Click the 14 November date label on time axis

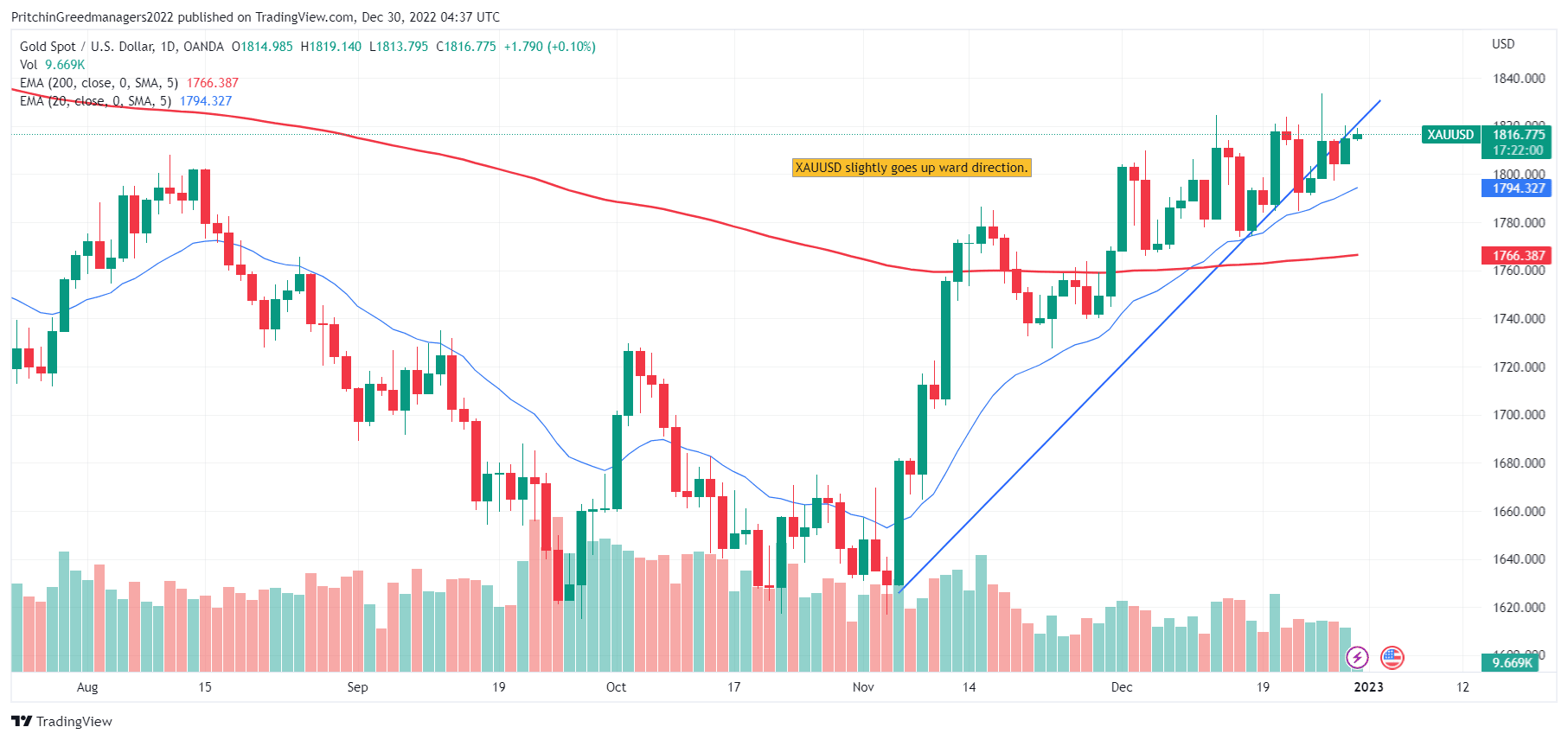point(969,687)
